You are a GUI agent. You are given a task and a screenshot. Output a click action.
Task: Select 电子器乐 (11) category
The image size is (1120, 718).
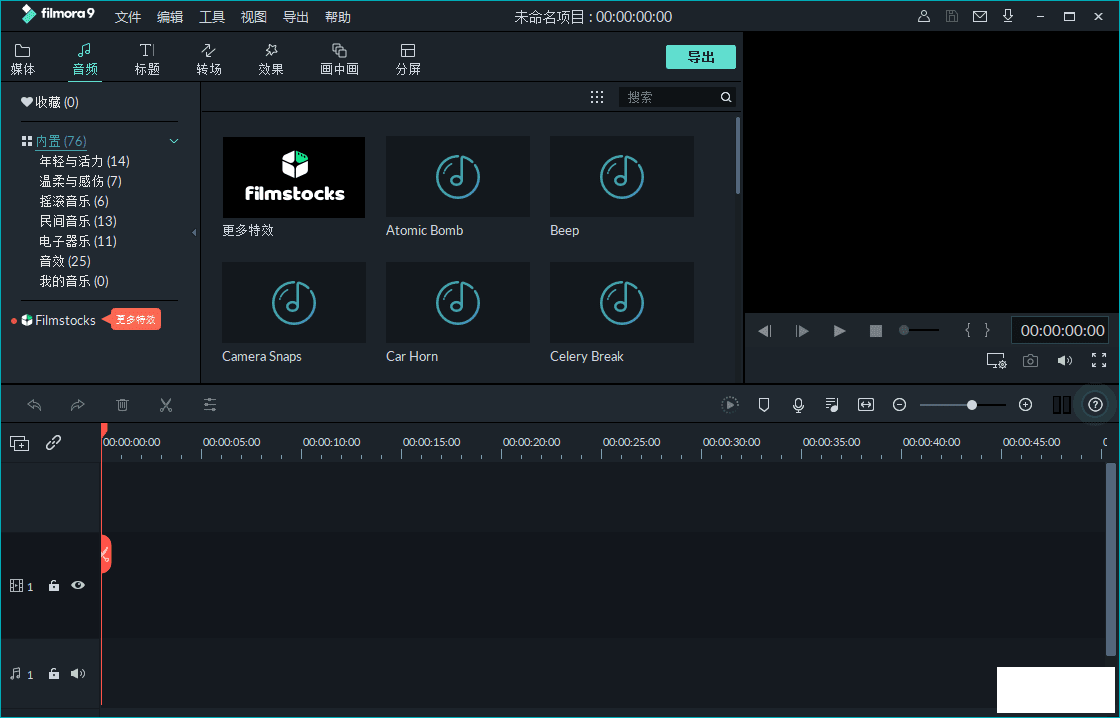click(78, 241)
